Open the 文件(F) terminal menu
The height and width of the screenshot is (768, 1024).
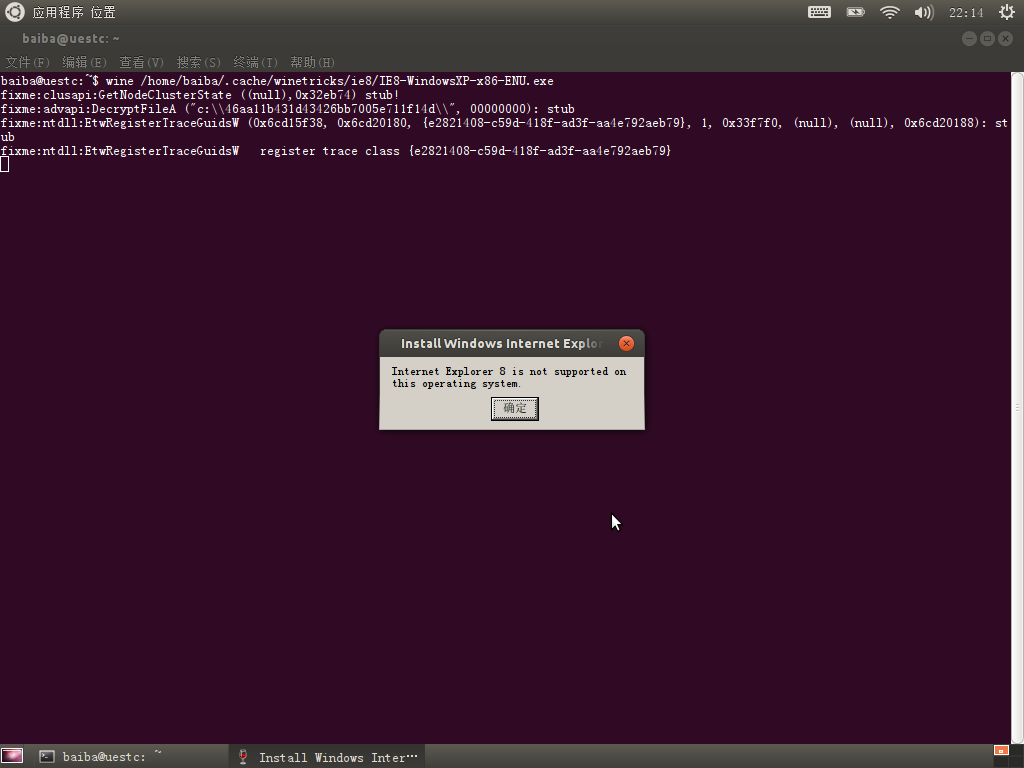click(x=27, y=62)
